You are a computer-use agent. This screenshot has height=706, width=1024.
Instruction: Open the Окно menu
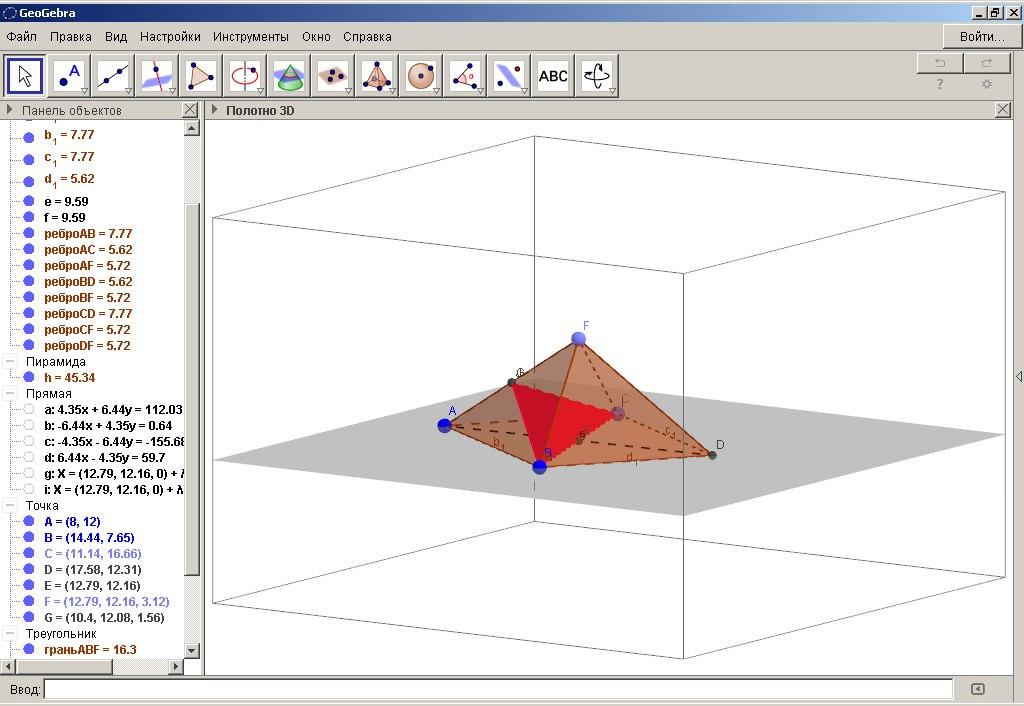[316, 37]
